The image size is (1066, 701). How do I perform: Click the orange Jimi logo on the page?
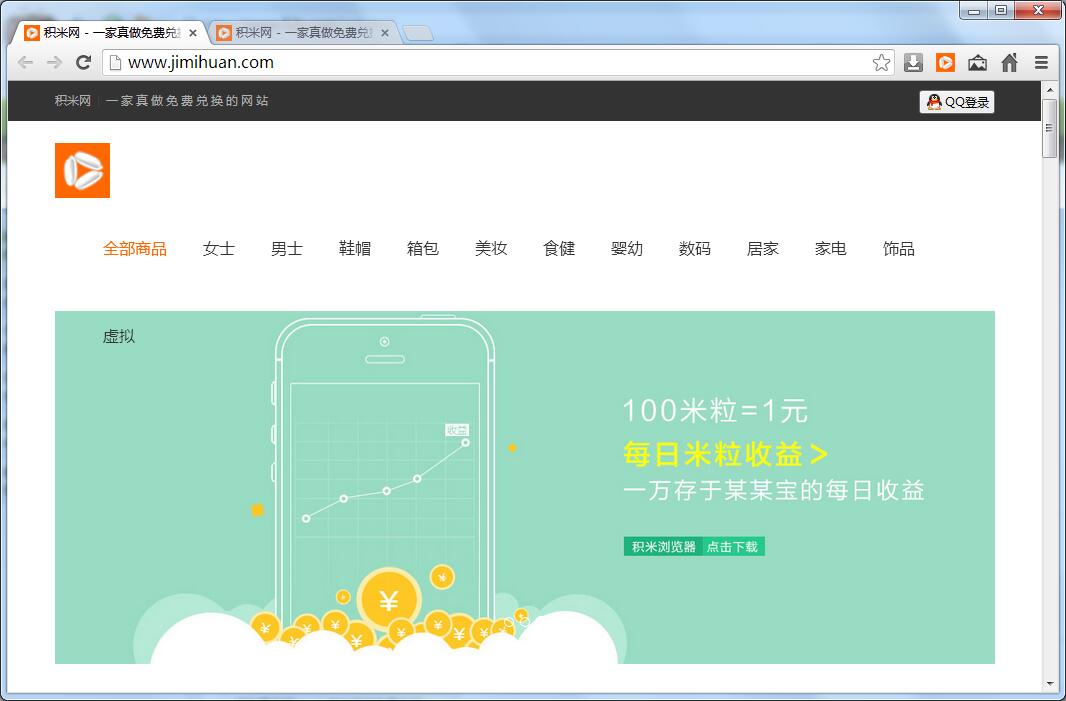82,170
